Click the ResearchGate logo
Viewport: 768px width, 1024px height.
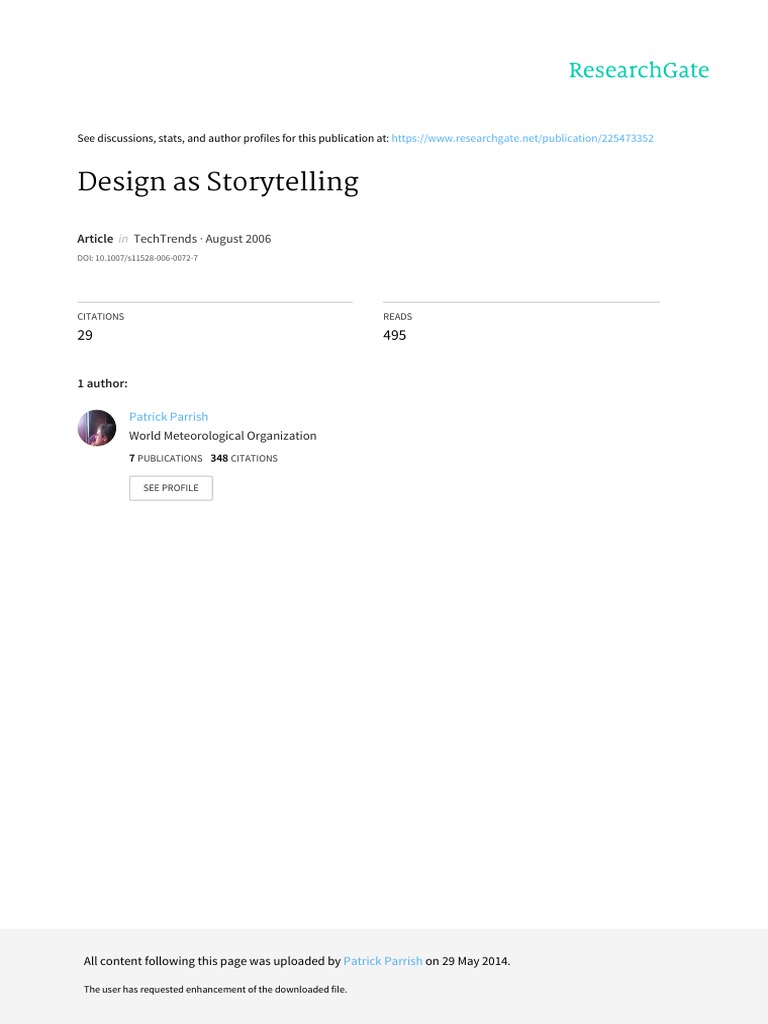[x=638, y=70]
